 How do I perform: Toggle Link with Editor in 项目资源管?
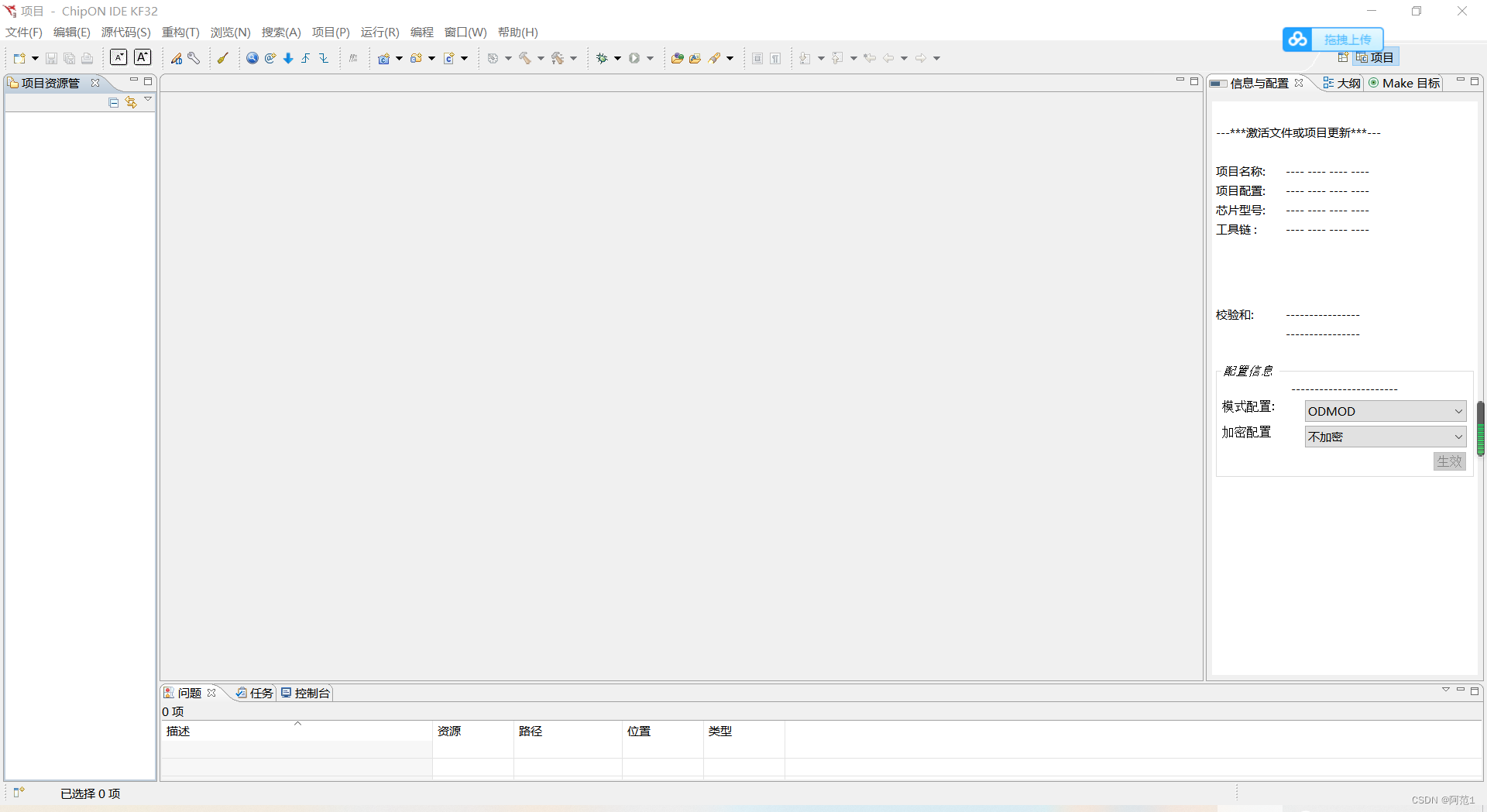(x=131, y=102)
